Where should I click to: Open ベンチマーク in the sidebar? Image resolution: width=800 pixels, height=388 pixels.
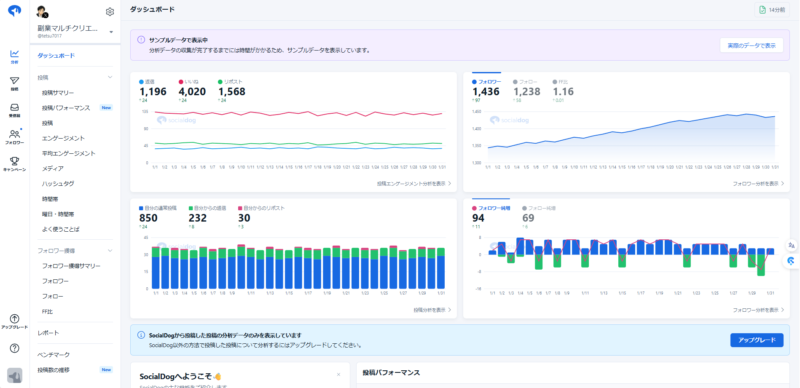(x=54, y=355)
